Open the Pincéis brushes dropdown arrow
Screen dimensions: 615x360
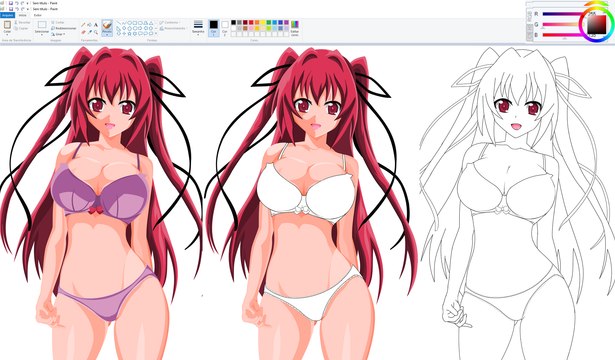[x=107, y=35]
